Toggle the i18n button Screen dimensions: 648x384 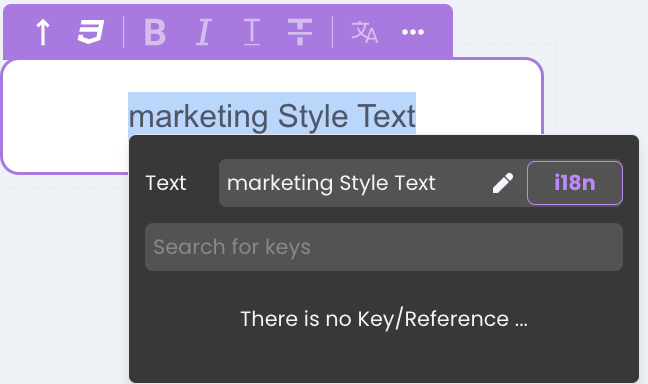[574, 183]
